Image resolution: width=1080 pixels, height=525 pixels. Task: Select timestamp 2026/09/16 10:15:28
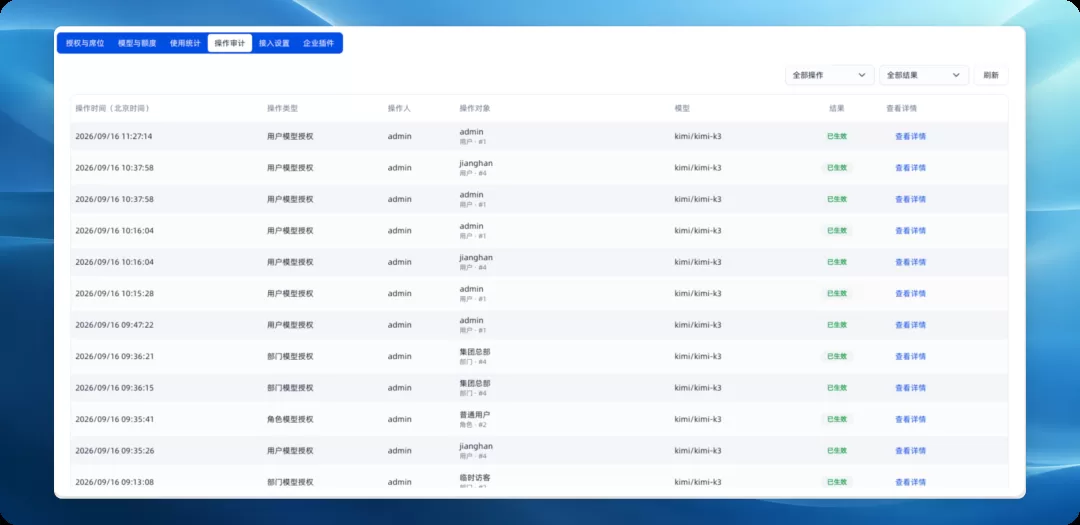click(x=114, y=294)
